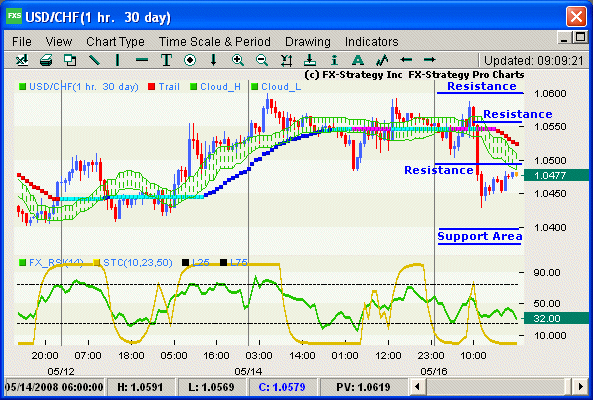Click the circled dot marker tool
The image size is (593, 400).
point(190,60)
